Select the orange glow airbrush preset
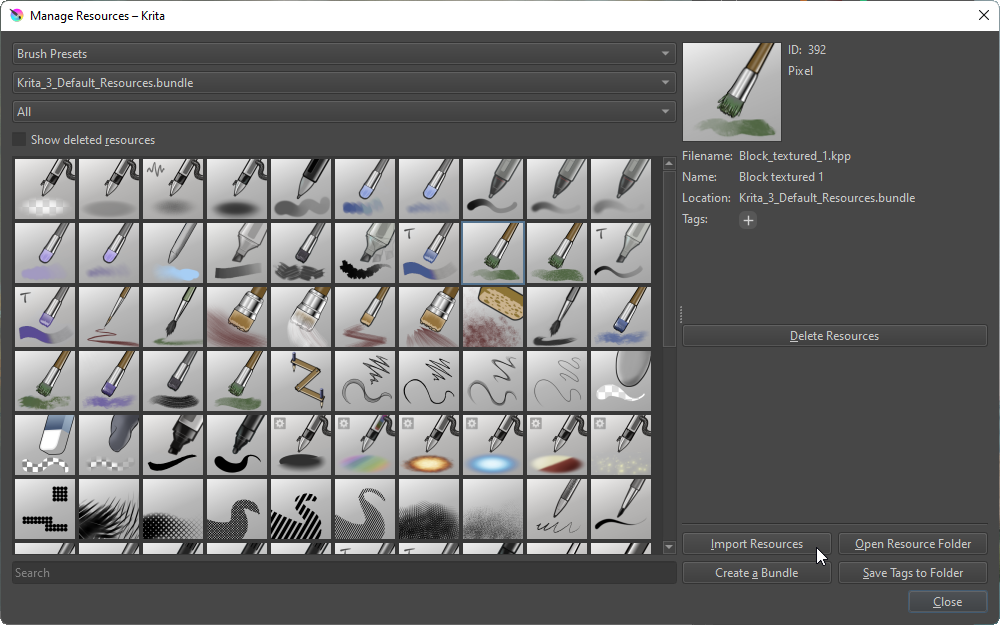Image resolution: width=1000 pixels, height=625 pixels. 429,444
